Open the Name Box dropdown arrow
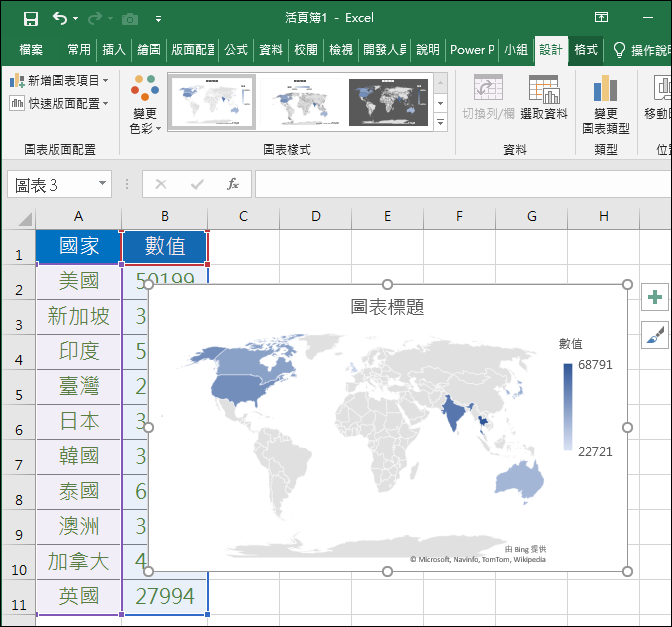The height and width of the screenshot is (627, 672). 102,185
